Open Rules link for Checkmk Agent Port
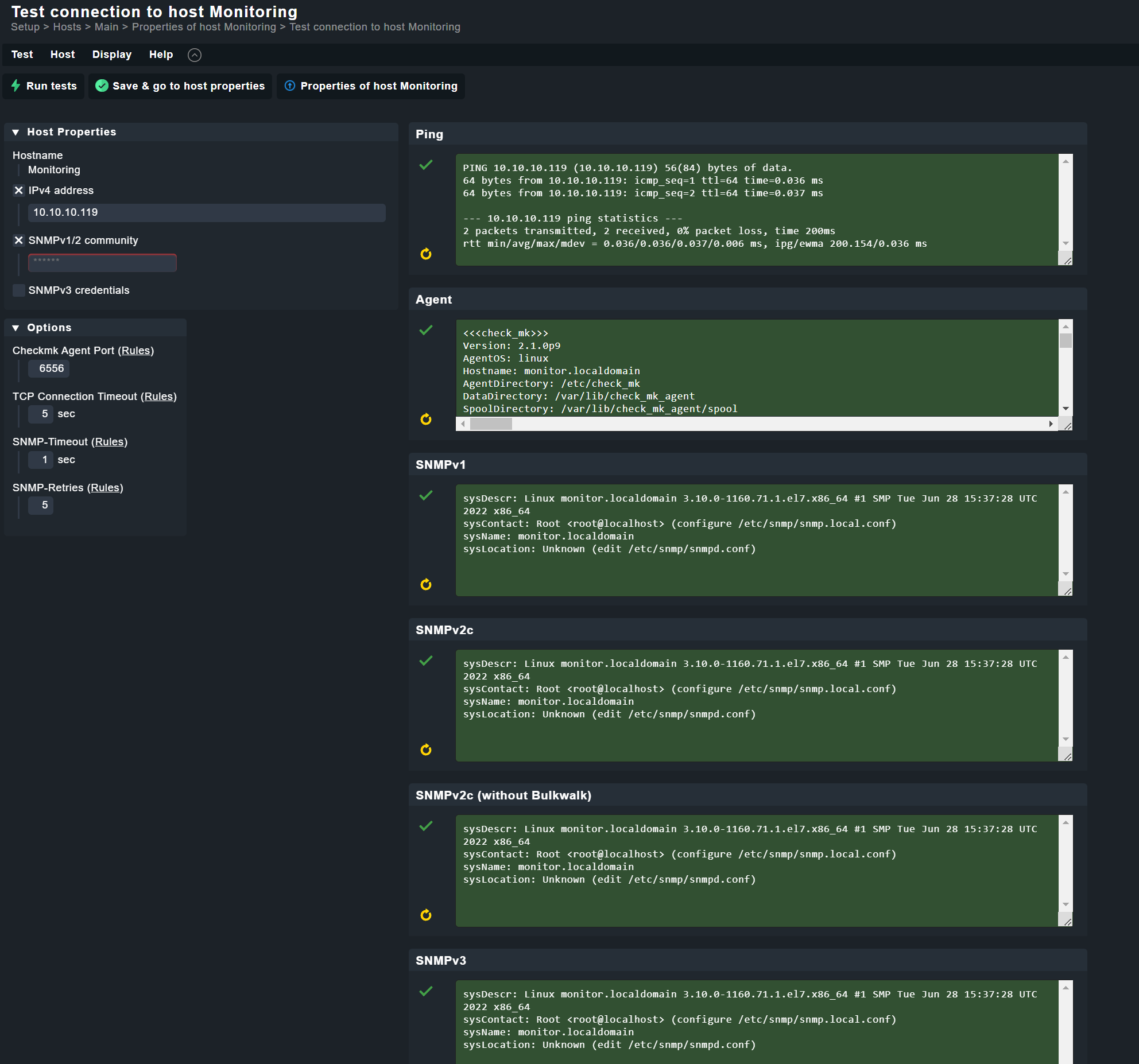This screenshot has width=1139, height=1064. [x=136, y=351]
